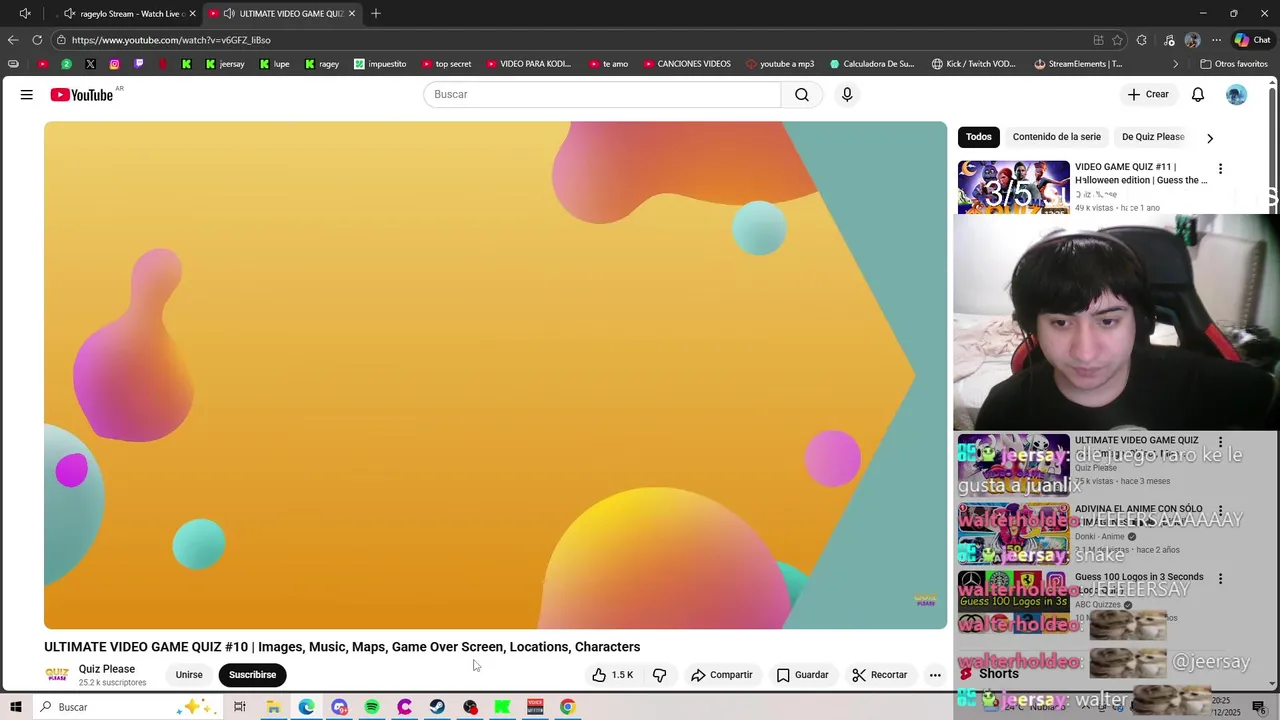Image resolution: width=1280 pixels, height=720 pixels.
Task: Open the VIDEO GAME QUIZ #11 thumbnail
Action: coord(1014,187)
